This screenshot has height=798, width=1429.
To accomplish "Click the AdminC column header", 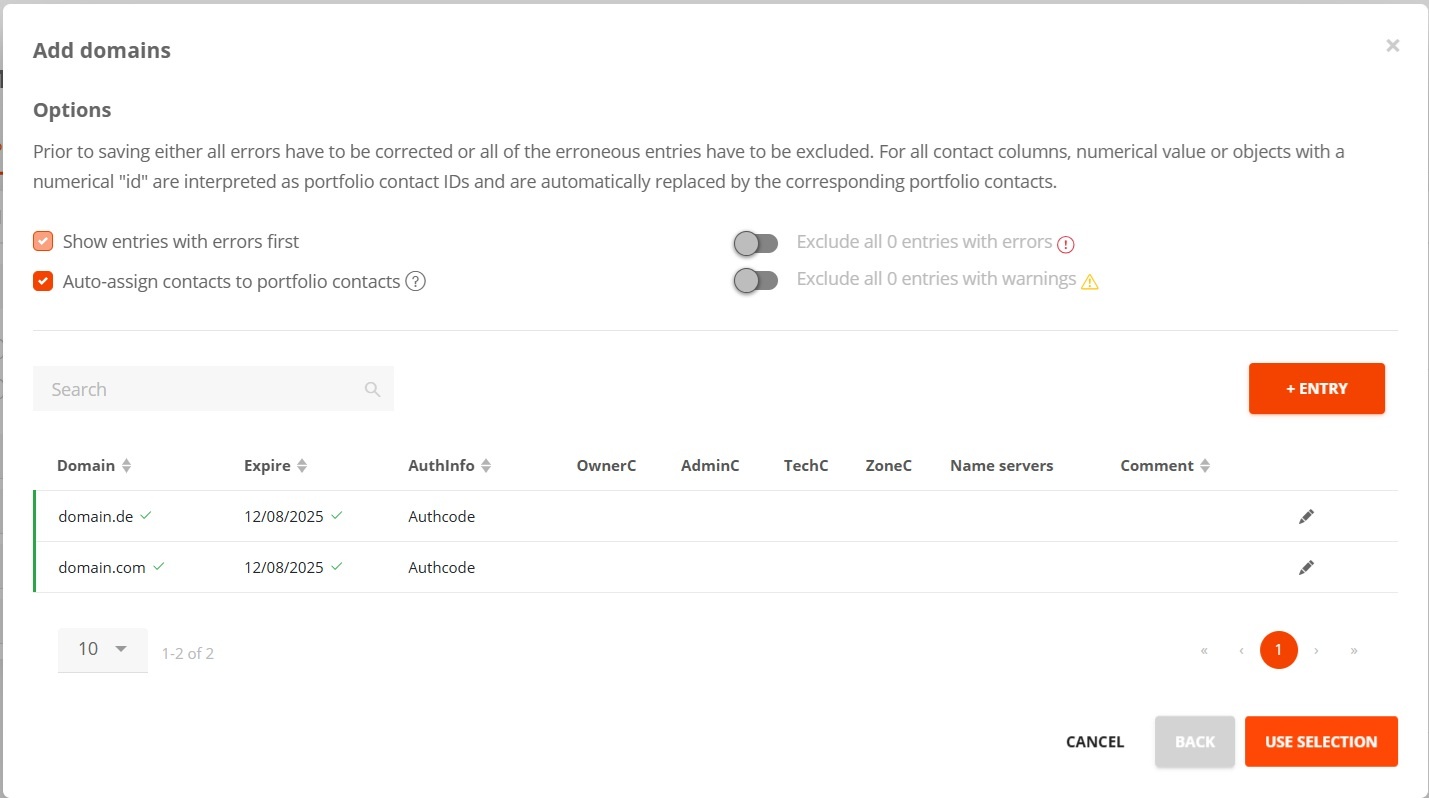I will pos(710,466).
